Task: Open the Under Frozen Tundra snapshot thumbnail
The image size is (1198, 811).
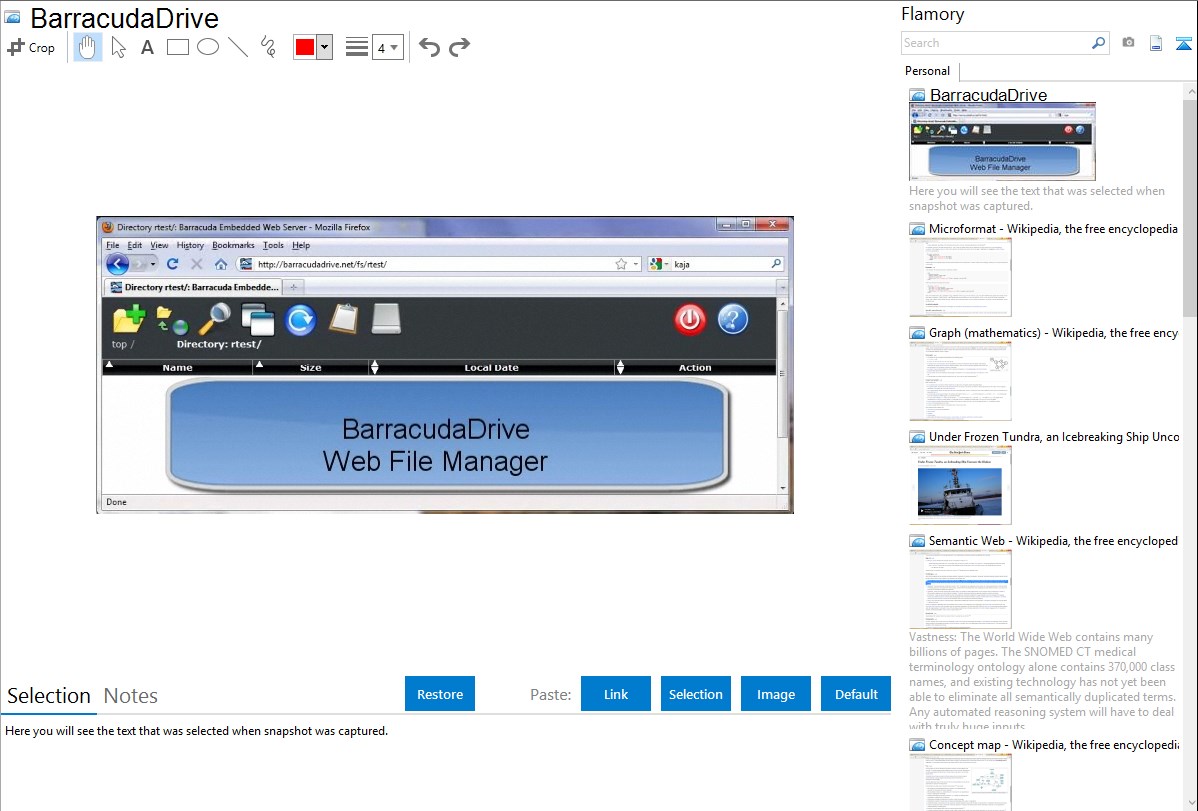Action: point(960,485)
